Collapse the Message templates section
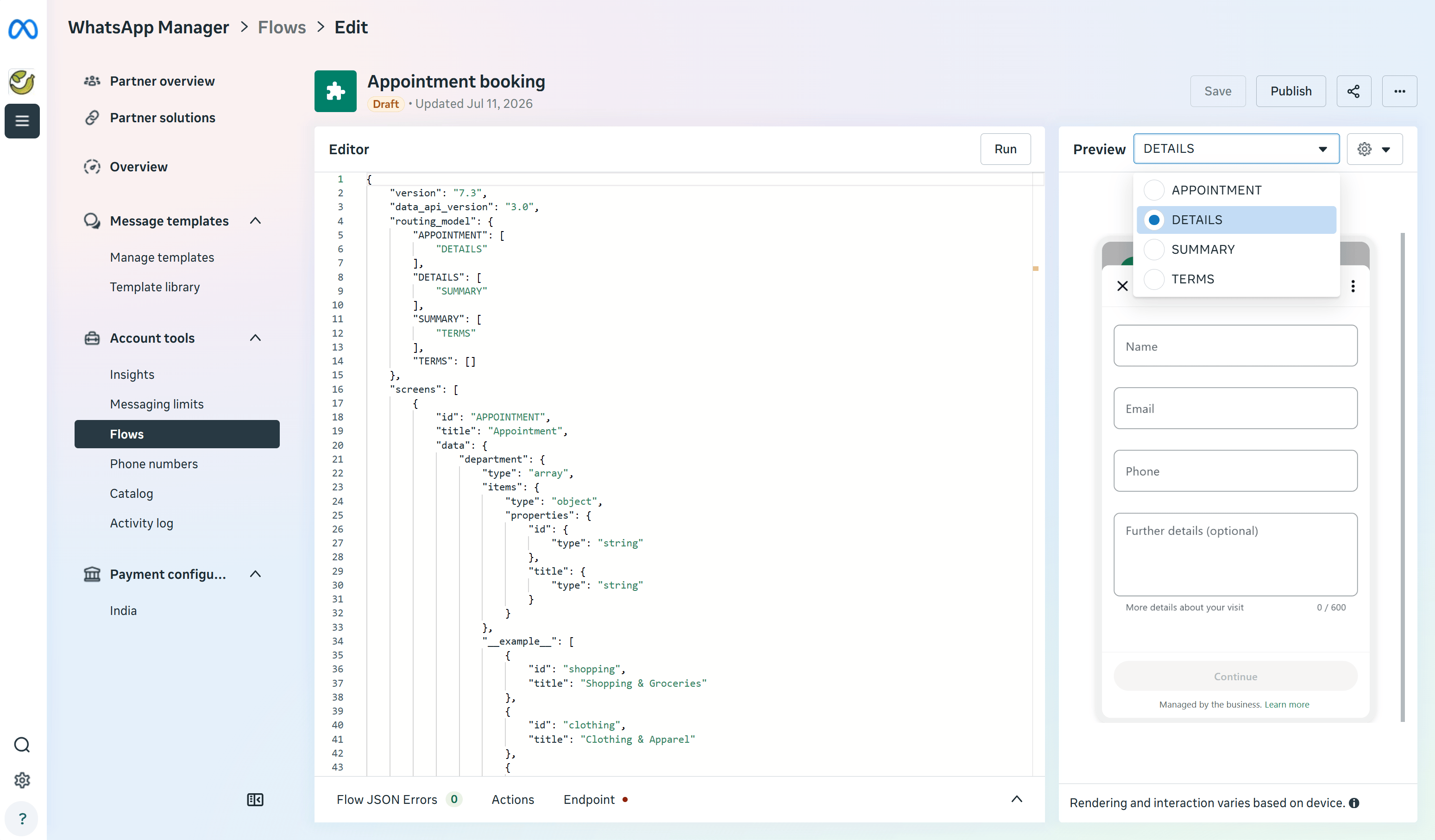The width and height of the screenshot is (1435, 840). 255,220
